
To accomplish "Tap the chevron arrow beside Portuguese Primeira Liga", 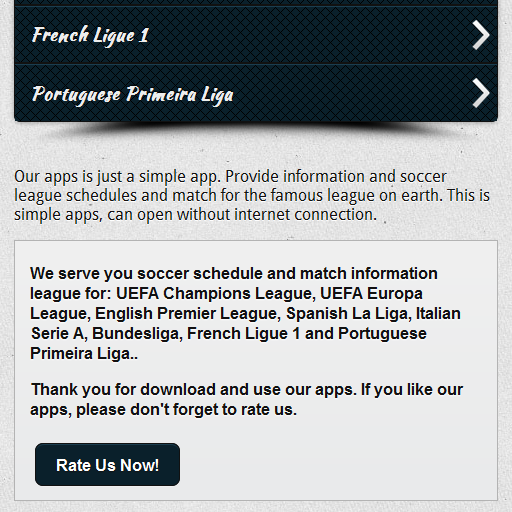I will point(481,93).
